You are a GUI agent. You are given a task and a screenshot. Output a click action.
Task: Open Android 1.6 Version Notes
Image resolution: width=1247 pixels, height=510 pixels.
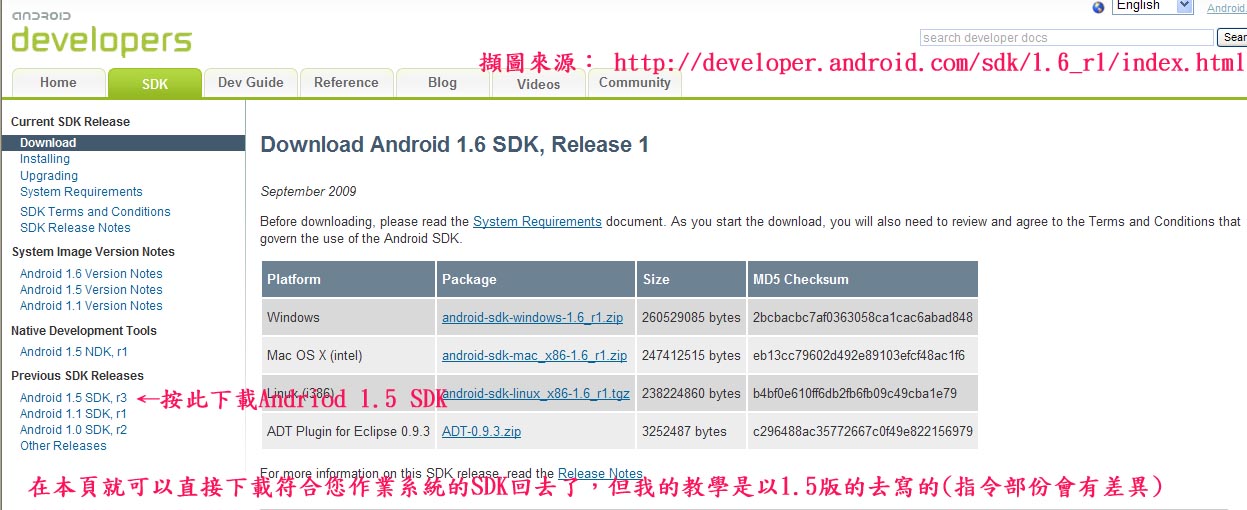pyautogui.click(x=91, y=274)
